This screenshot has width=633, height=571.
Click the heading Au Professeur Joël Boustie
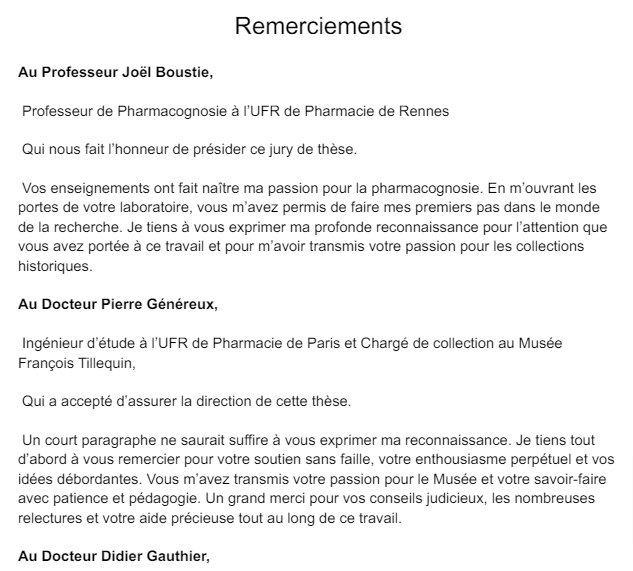pos(116,73)
